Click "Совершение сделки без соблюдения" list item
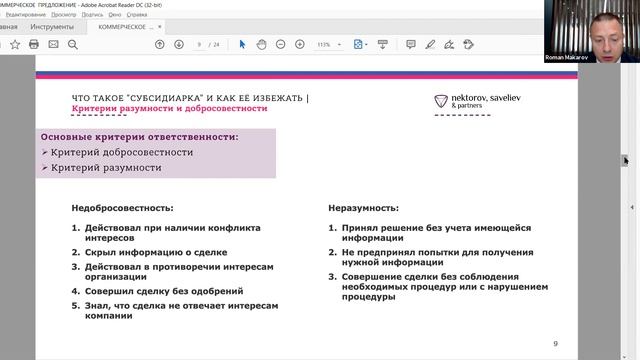The width and height of the screenshot is (640, 360). 445,287
